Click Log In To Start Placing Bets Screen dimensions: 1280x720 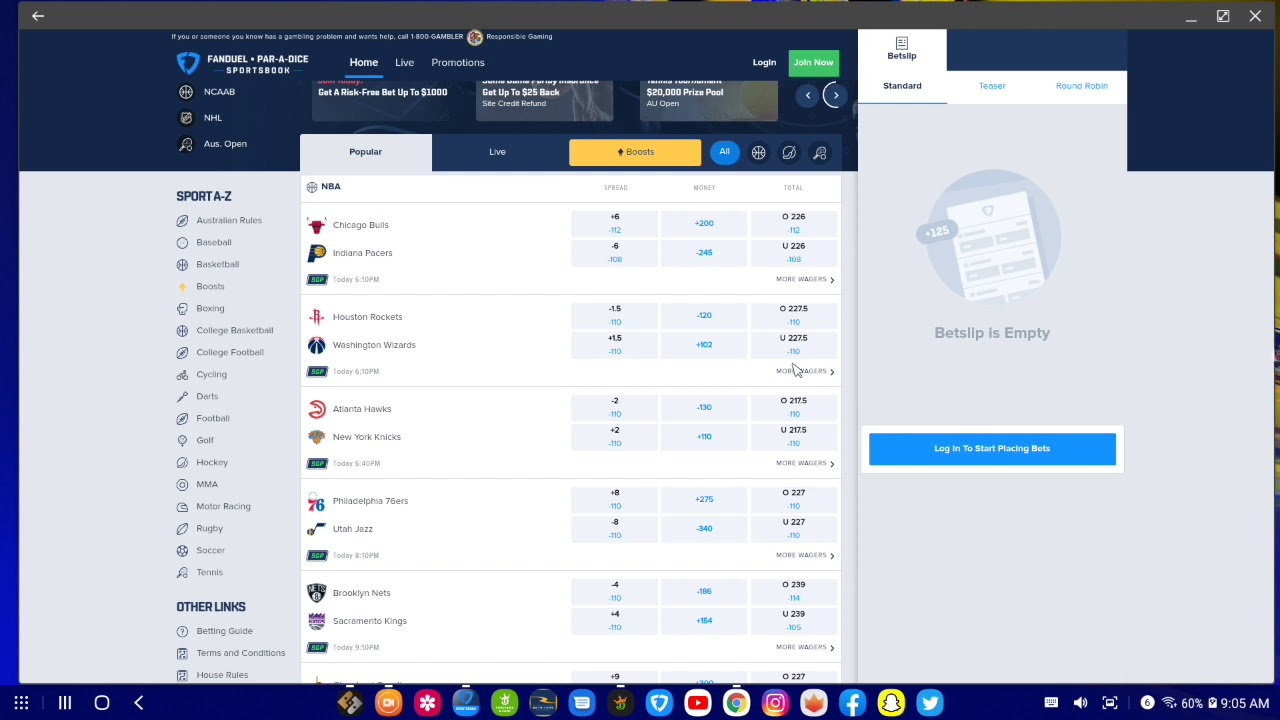[x=992, y=449]
